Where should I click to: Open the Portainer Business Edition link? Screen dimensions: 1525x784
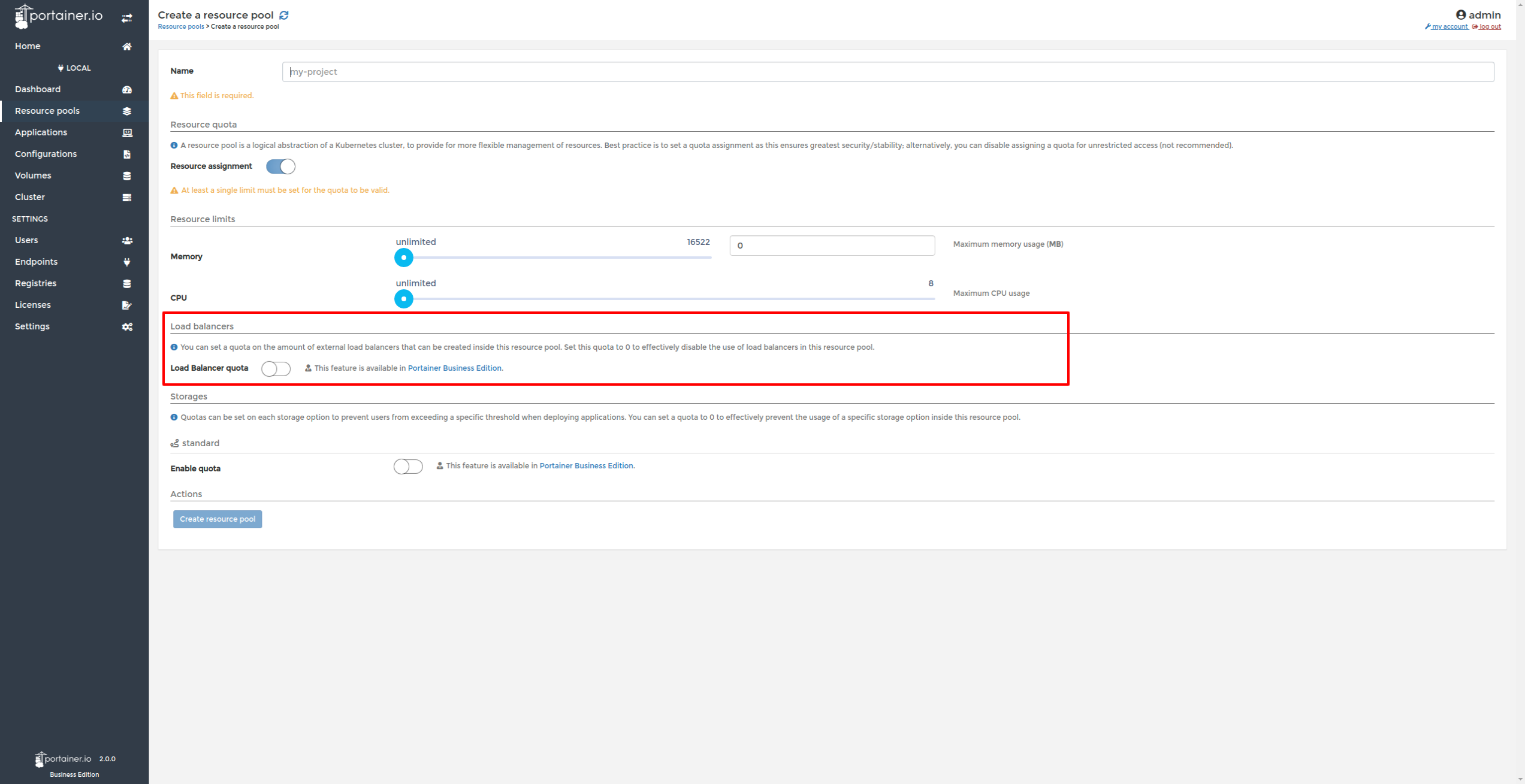point(454,368)
